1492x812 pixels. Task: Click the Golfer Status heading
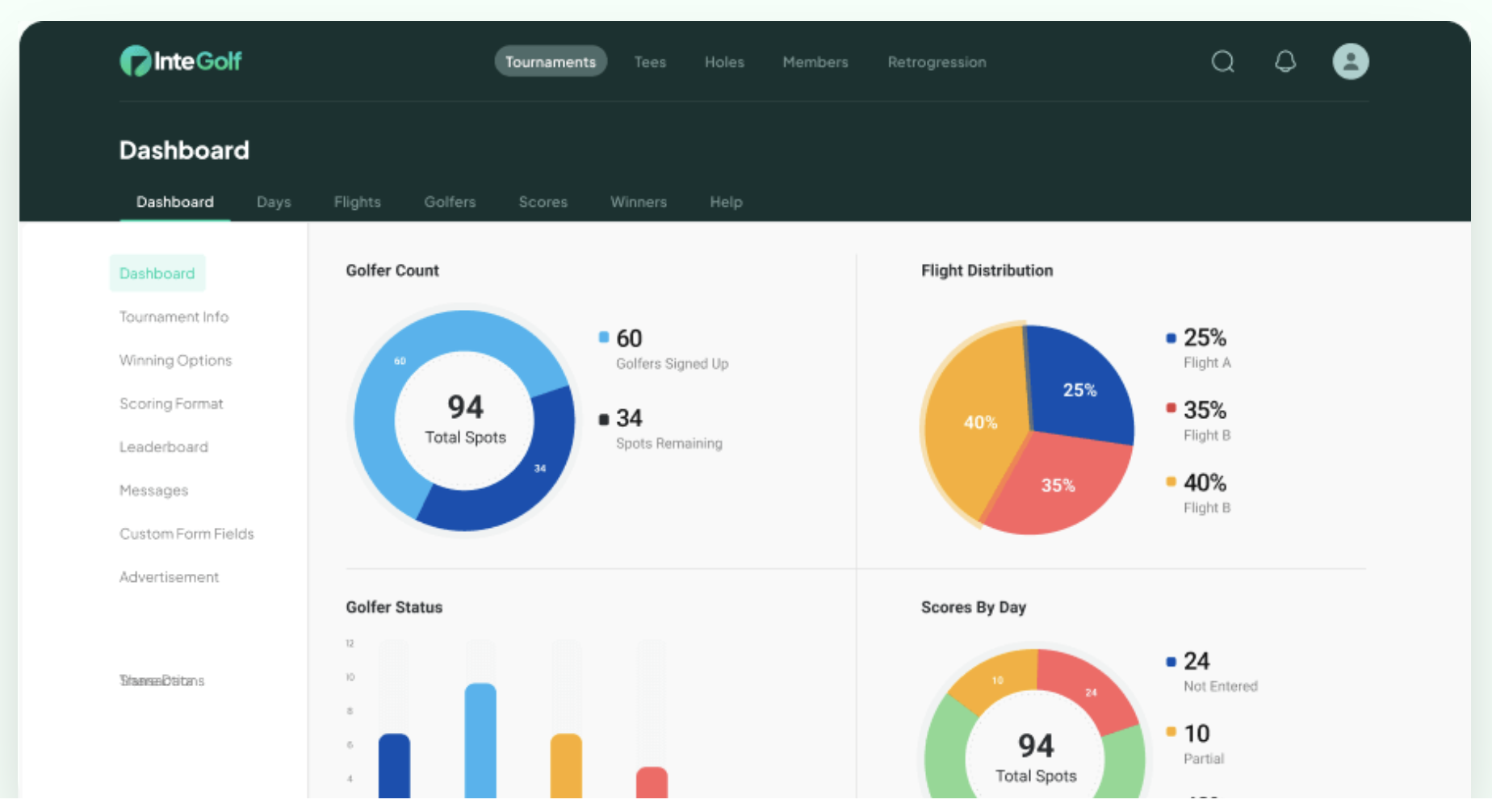394,607
